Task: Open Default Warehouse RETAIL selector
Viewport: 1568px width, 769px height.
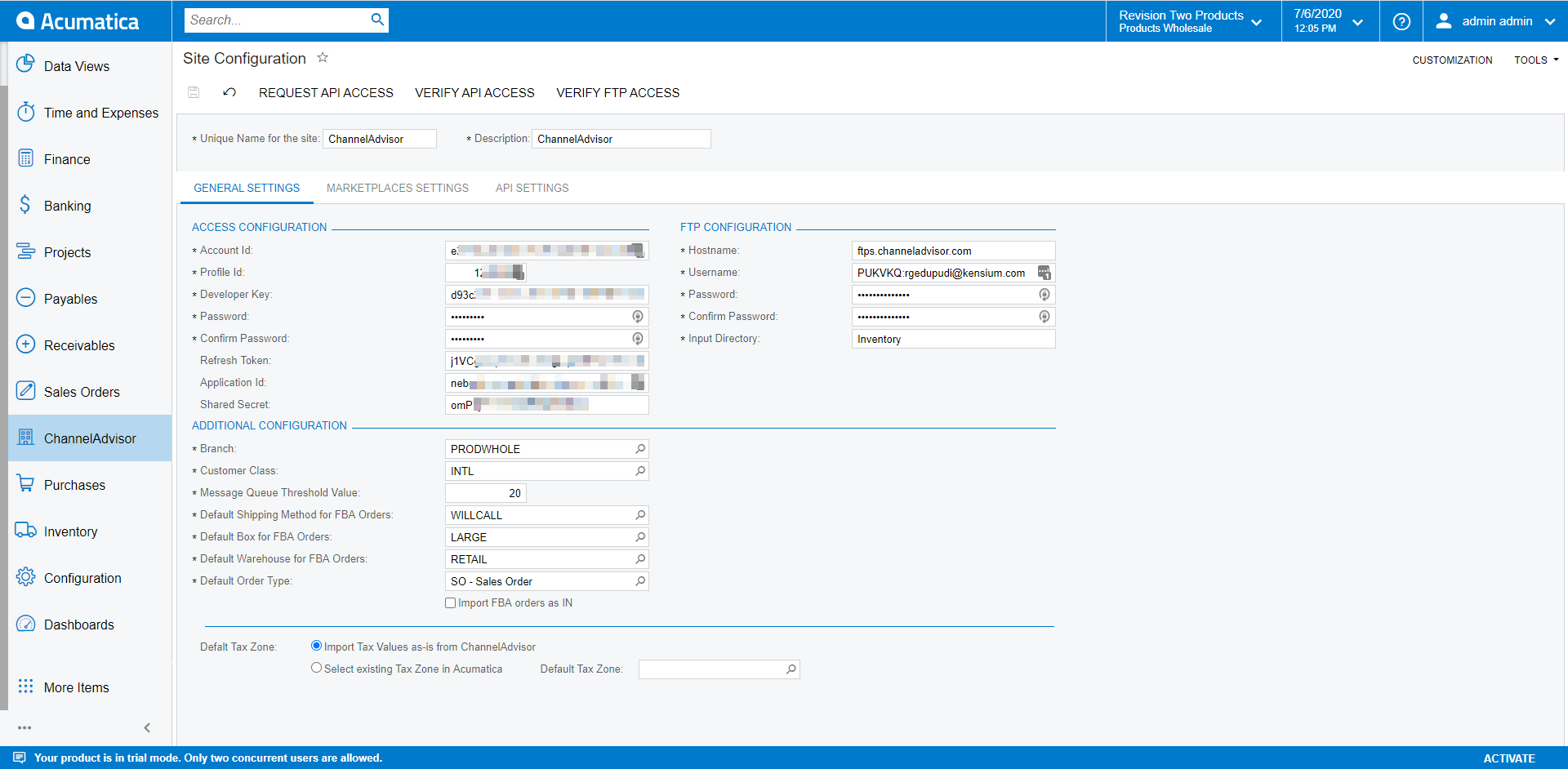Action: [640, 559]
